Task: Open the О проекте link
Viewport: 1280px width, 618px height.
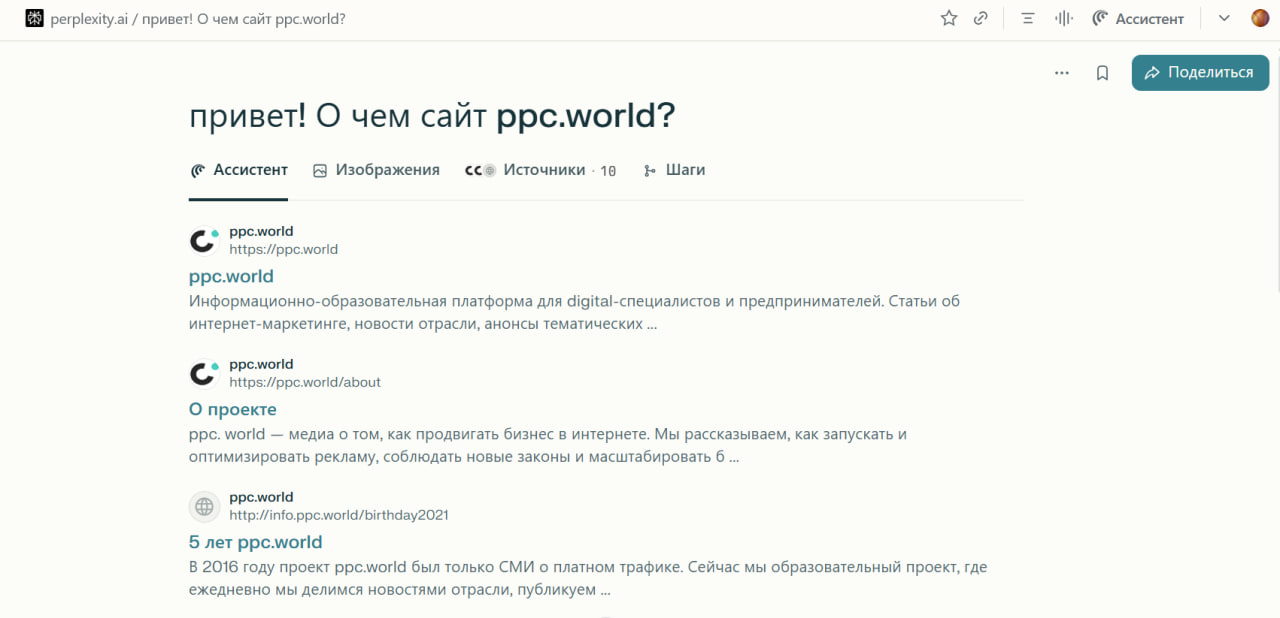Action: coord(233,409)
